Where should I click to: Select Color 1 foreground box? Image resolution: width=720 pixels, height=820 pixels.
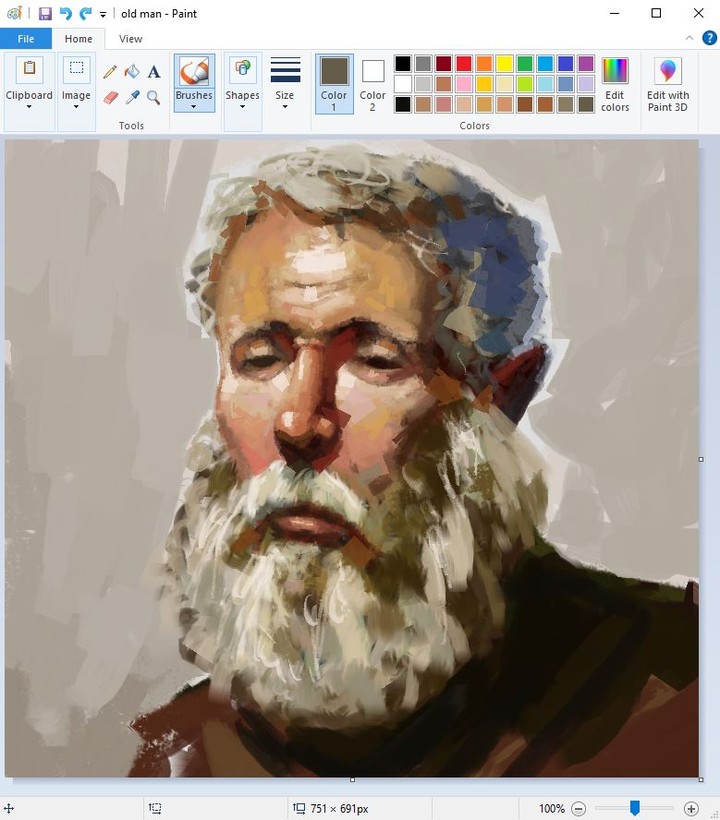pyautogui.click(x=334, y=84)
